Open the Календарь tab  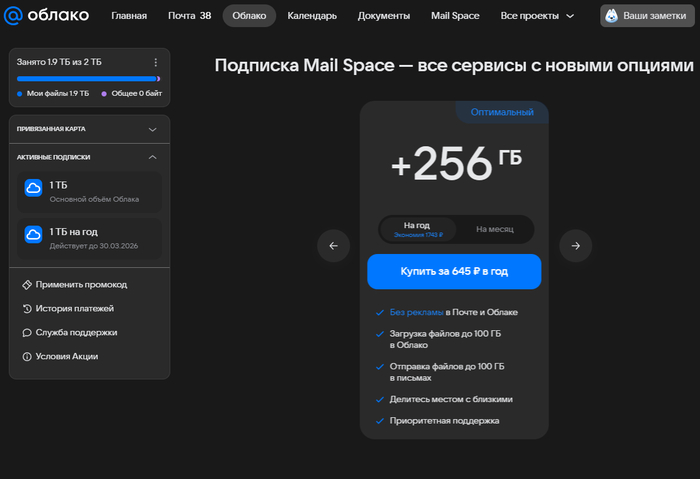(x=312, y=16)
